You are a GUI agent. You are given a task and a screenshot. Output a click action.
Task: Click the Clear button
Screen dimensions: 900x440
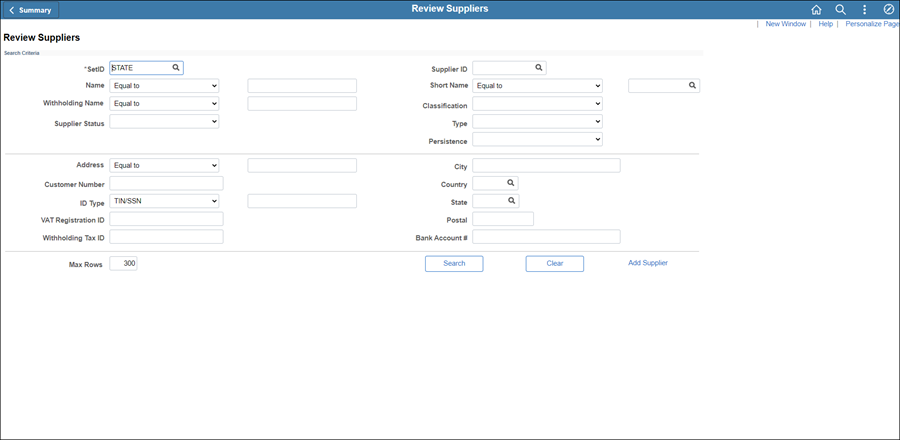click(554, 264)
